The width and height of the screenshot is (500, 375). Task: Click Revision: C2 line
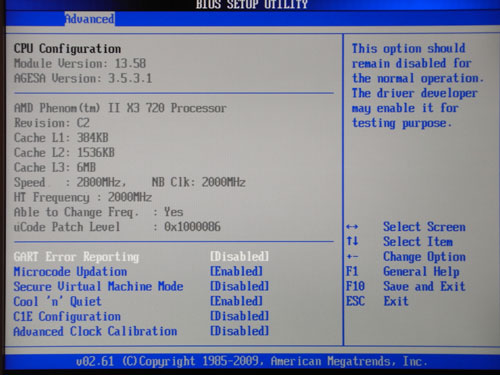[x=52, y=123]
